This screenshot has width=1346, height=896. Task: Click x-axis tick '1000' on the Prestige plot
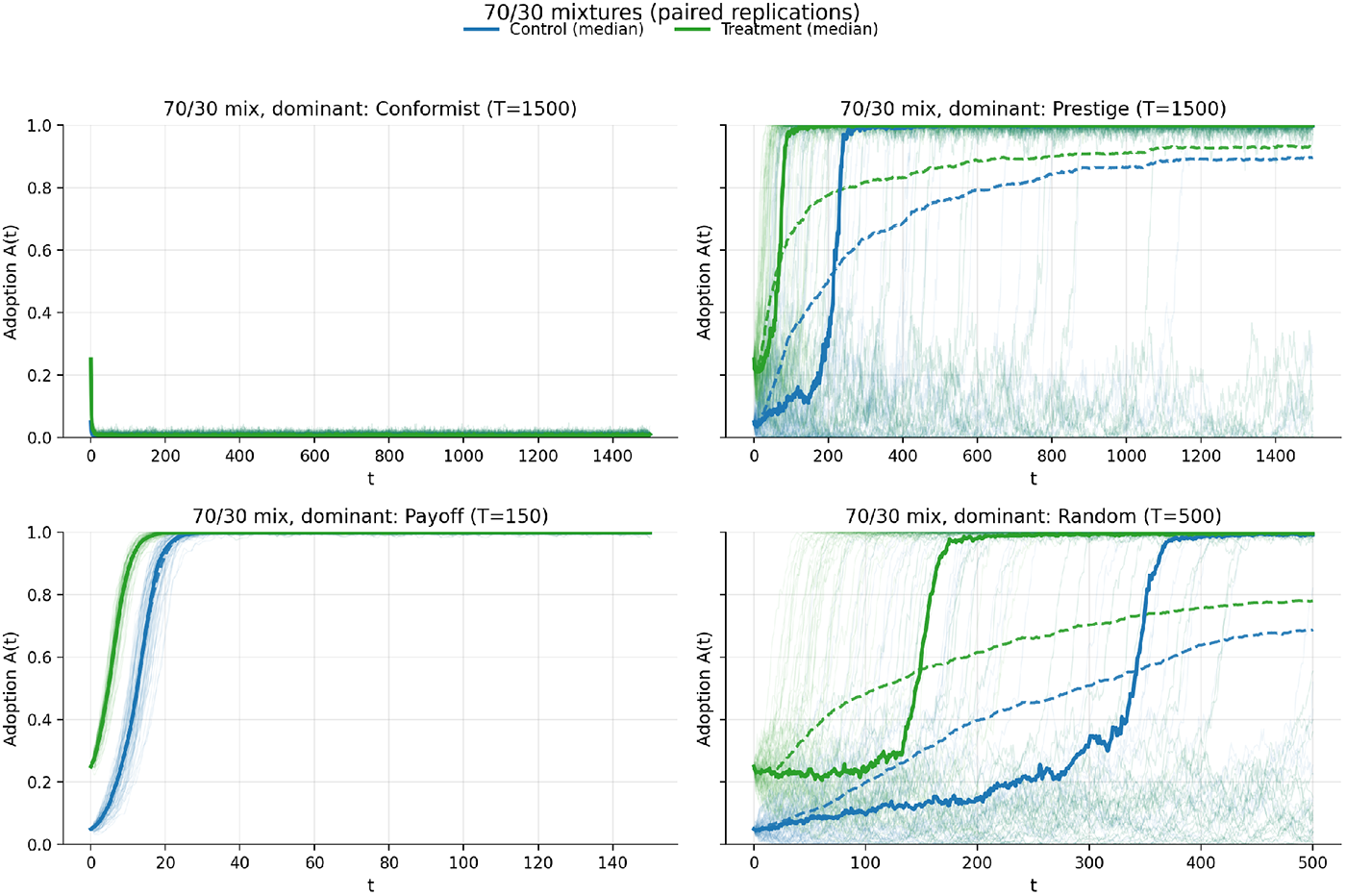[1127, 456]
